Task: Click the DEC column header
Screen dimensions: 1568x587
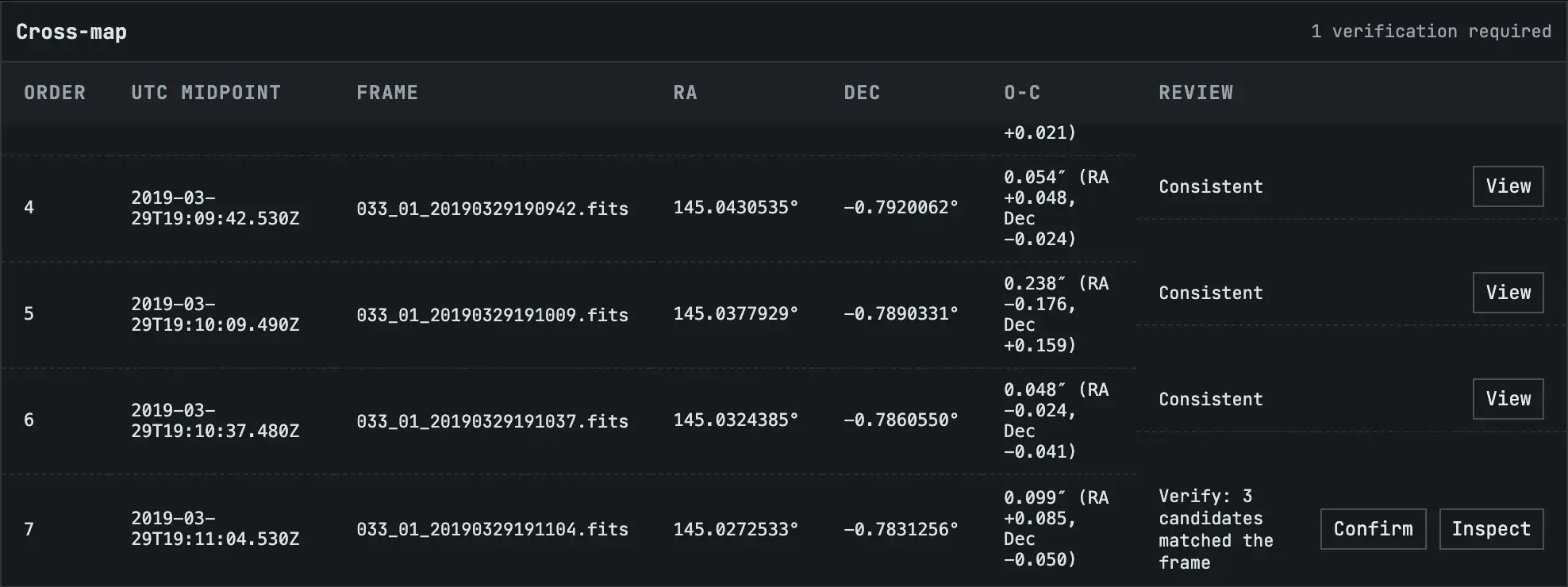Action: point(862,93)
